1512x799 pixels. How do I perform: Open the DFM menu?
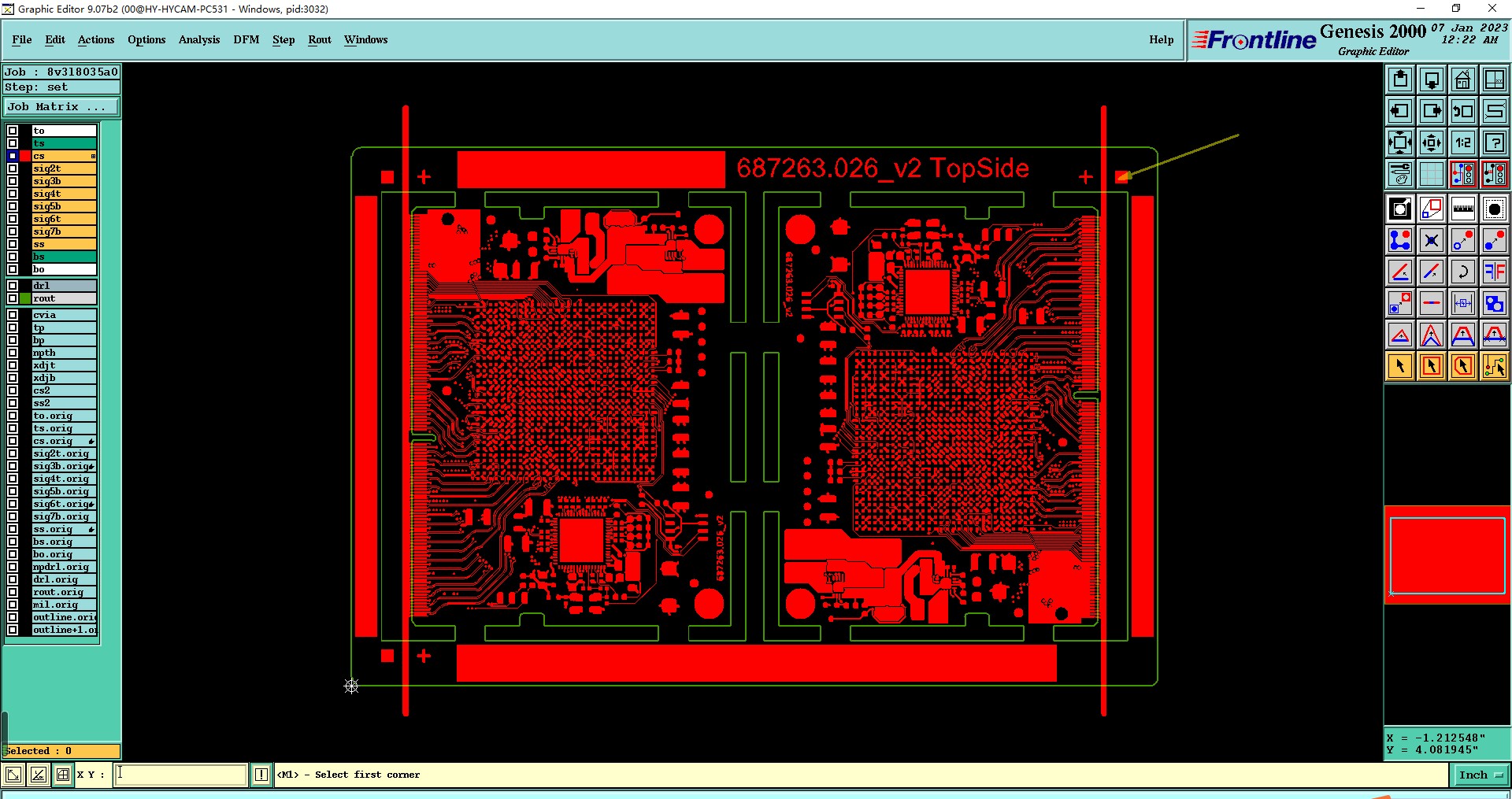pyautogui.click(x=246, y=39)
